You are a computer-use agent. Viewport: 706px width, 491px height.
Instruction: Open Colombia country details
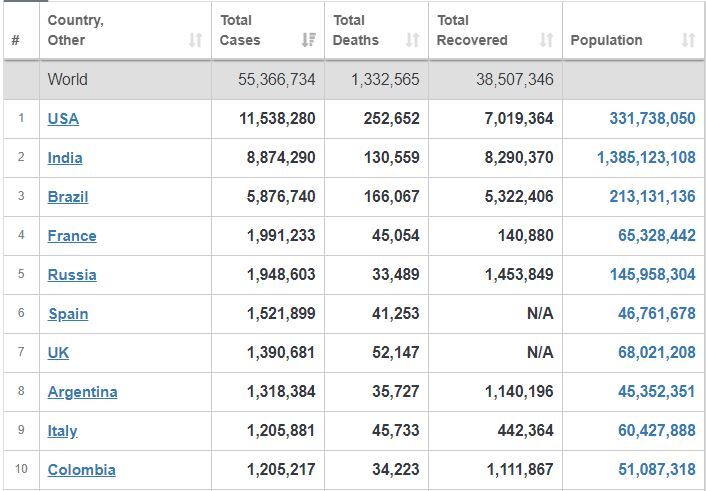[x=81, y=470]
